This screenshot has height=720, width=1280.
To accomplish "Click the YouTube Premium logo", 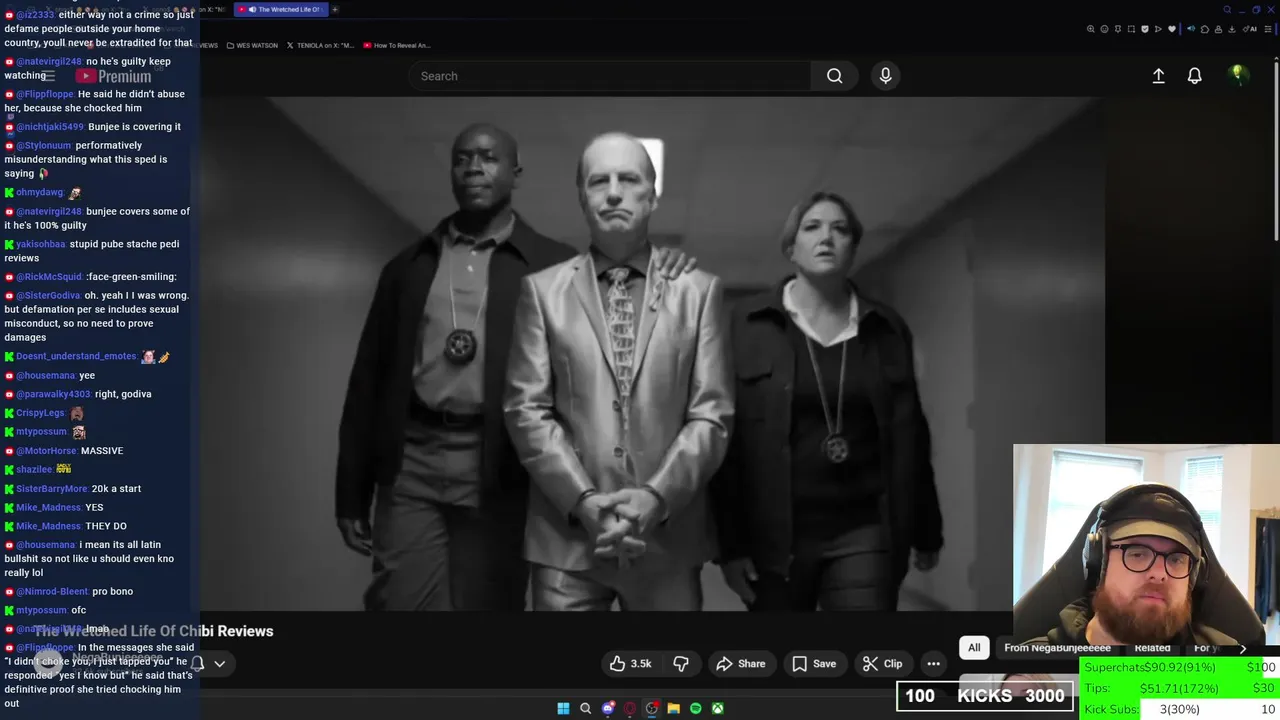I will pos(114,76).
